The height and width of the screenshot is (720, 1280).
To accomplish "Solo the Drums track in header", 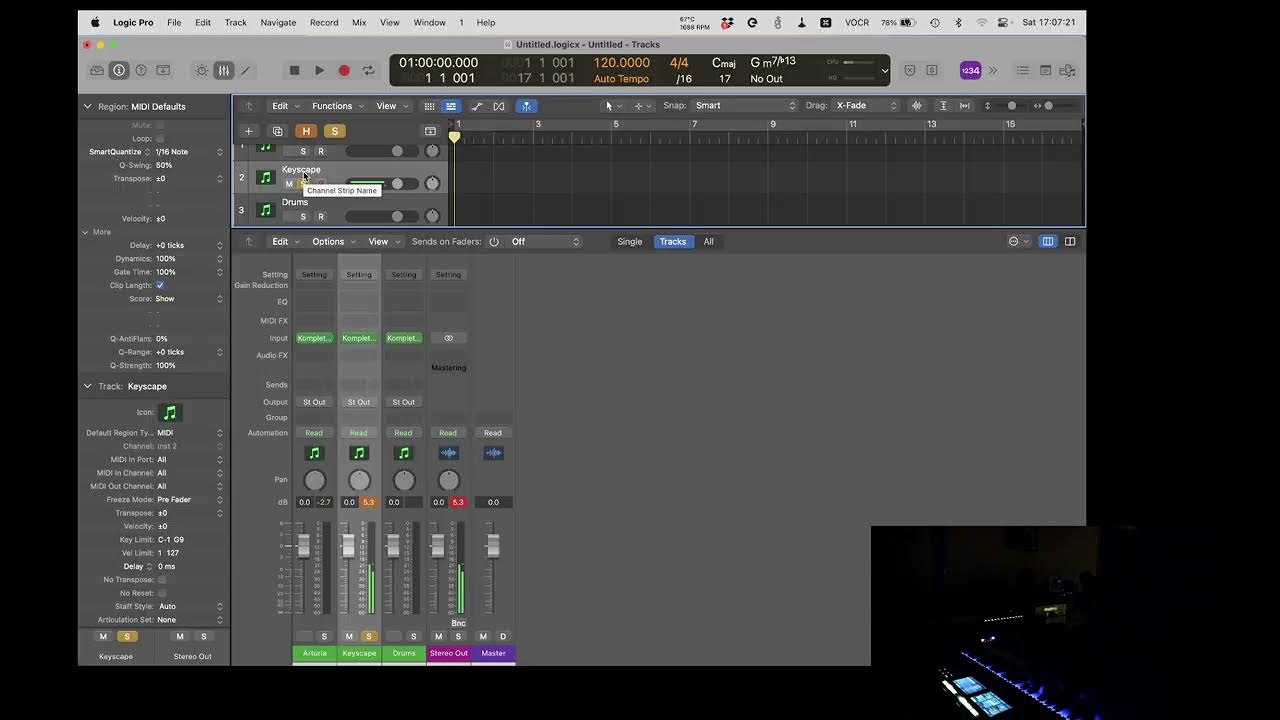I will coord(303,216).
